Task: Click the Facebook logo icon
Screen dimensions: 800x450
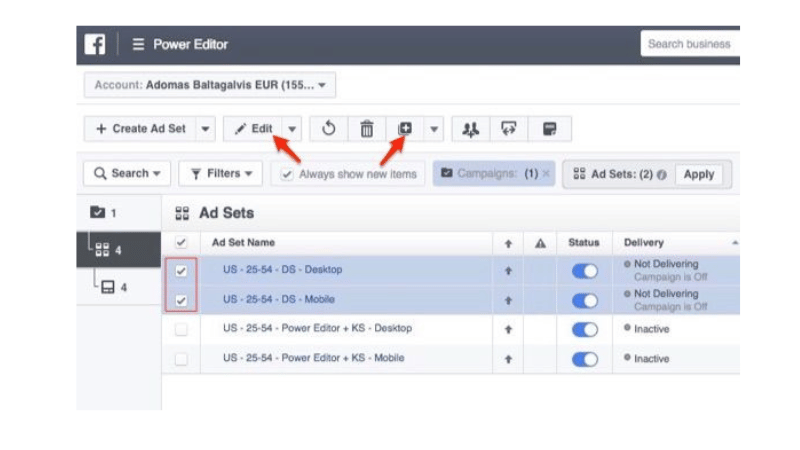Action: point(95,44)
